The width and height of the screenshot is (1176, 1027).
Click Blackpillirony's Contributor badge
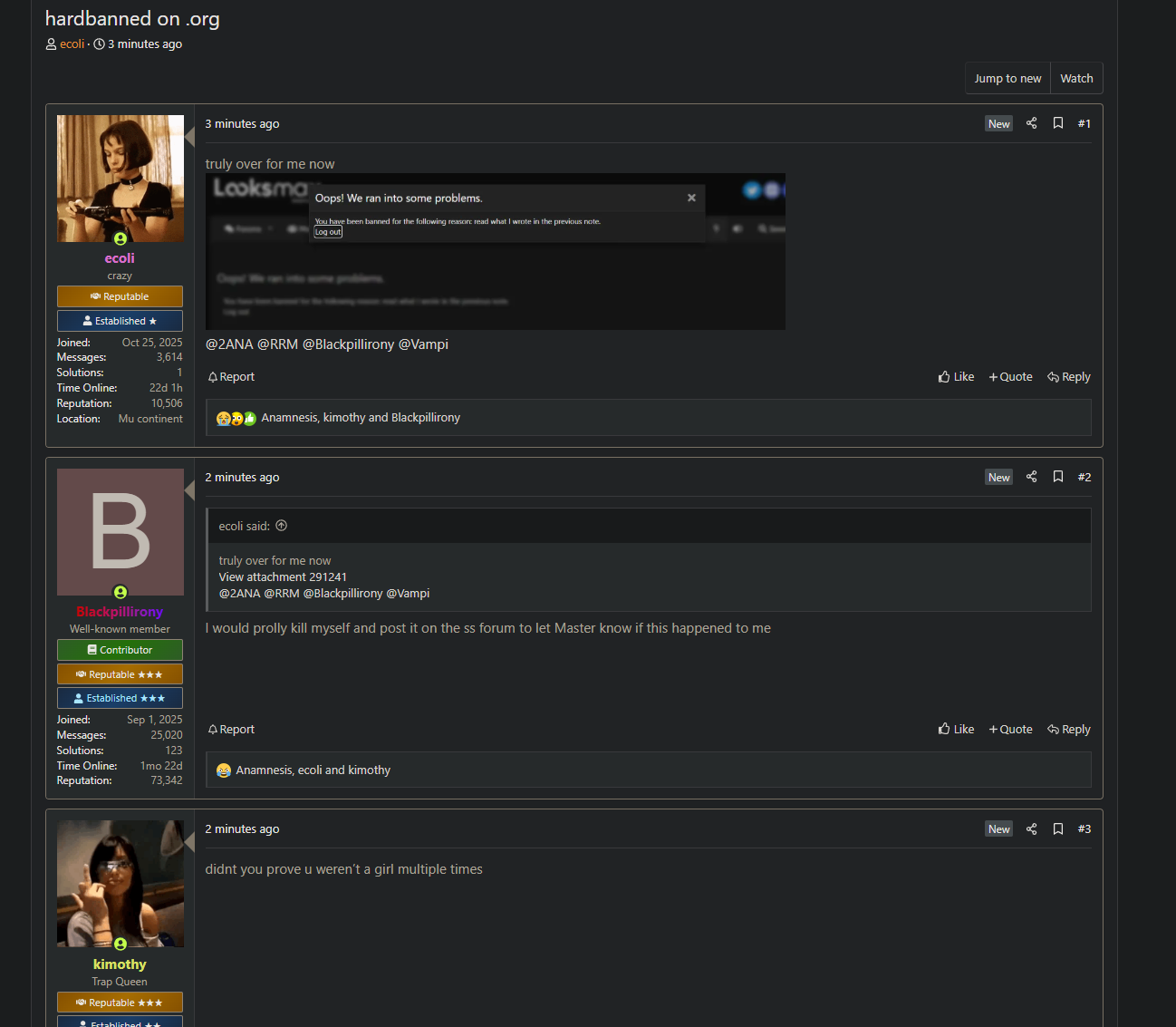coord(120,650)
